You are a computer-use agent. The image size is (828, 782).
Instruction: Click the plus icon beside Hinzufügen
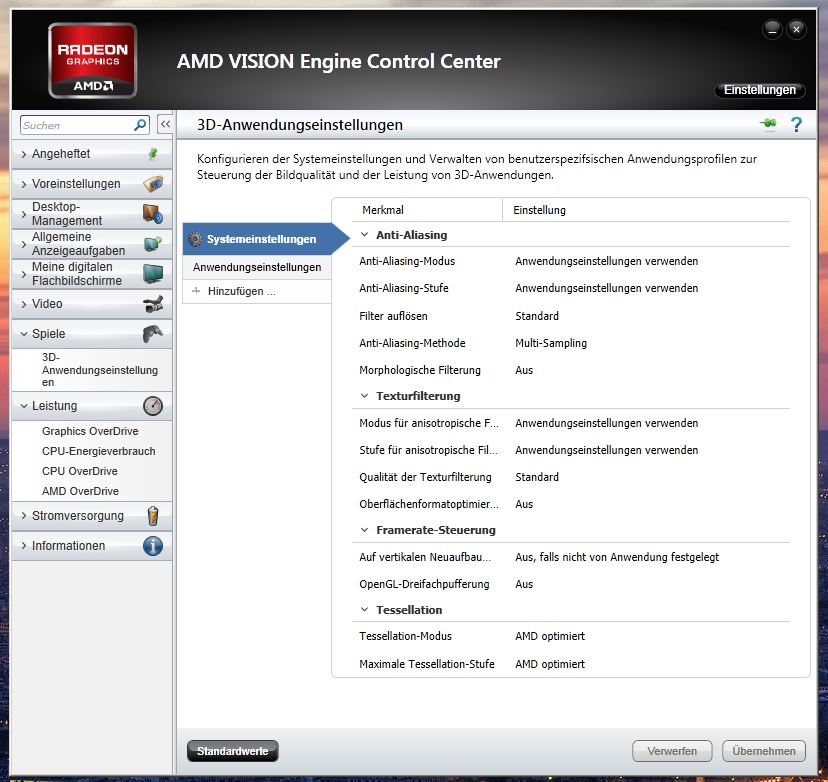196,291
